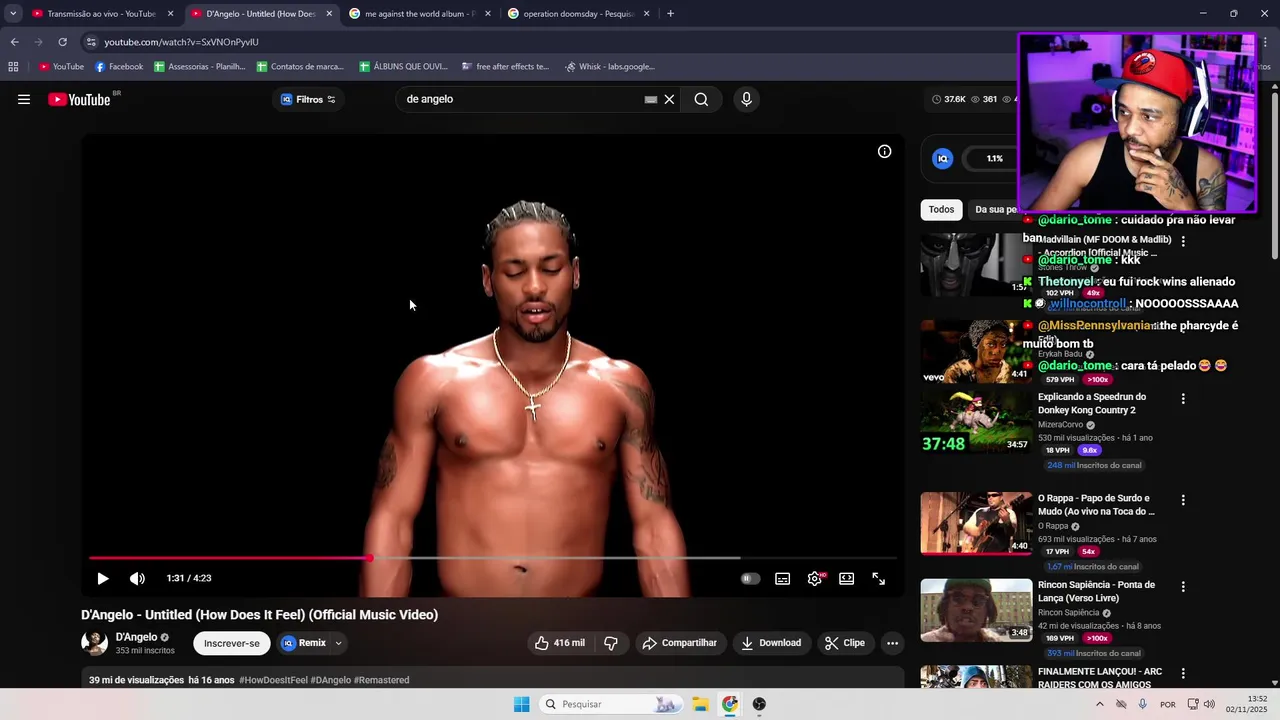This screenshot has height=720, width=1280.
Task: Seek on the video progress bar
Action: [x=492, y=558]
